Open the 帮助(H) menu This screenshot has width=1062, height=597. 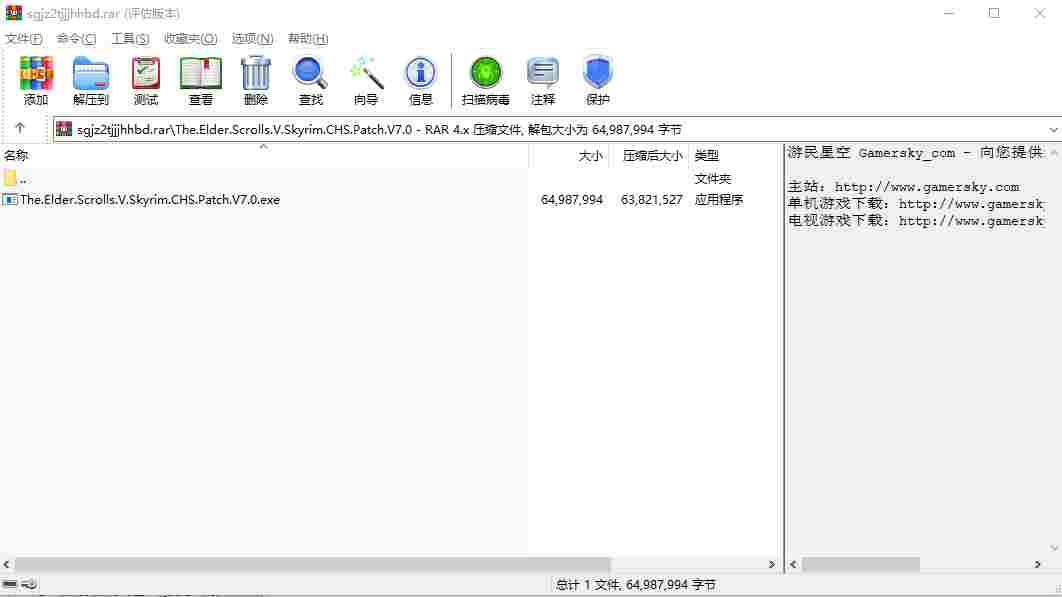point(308,39)
